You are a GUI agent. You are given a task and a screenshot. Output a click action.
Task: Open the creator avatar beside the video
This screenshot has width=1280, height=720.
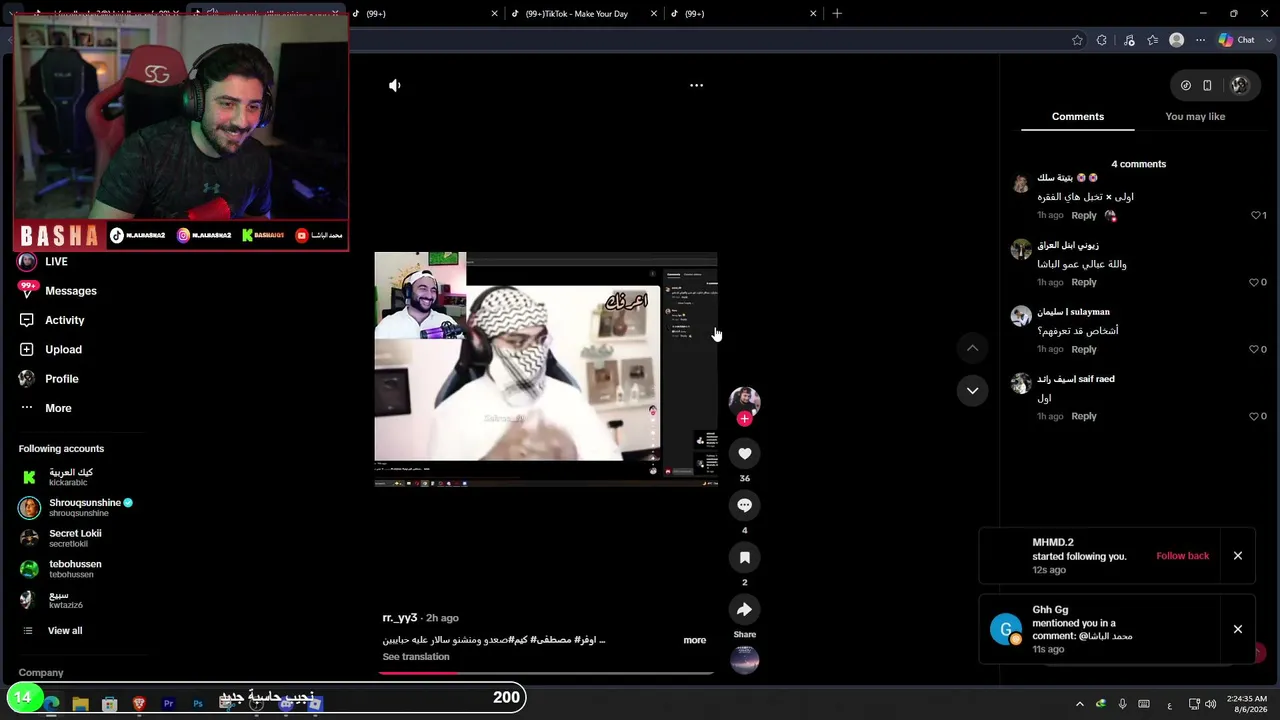[x=744, y=401]
